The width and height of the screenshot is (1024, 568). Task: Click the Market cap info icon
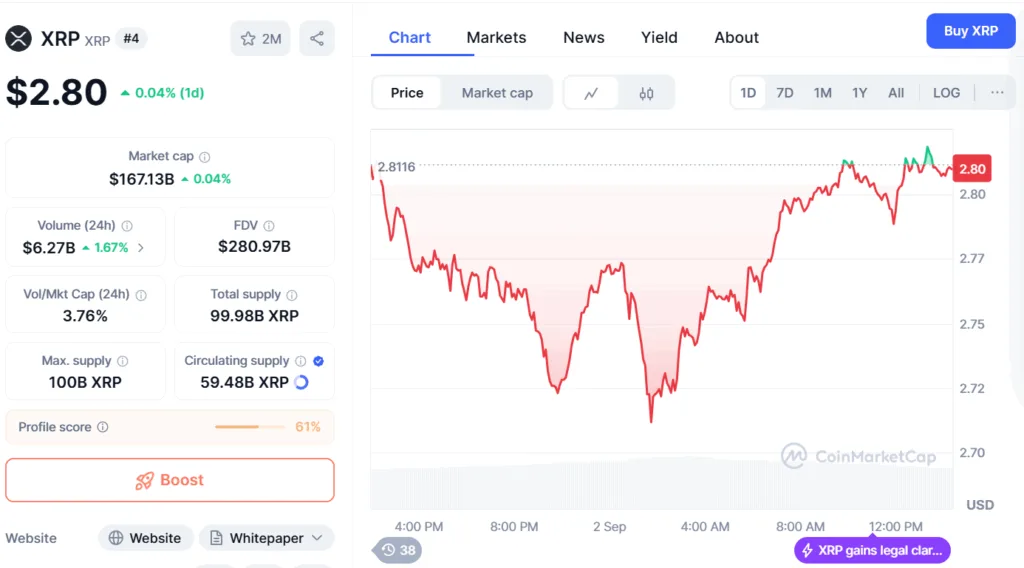[205, 157]
